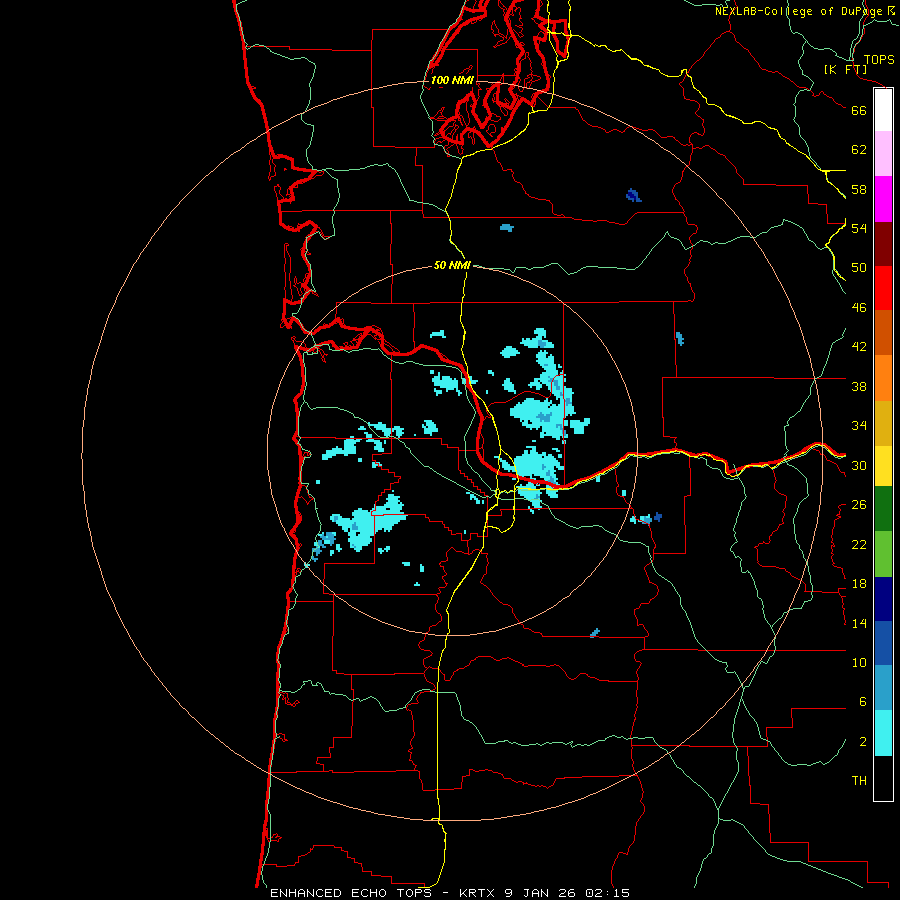Click the "10" legend value
The image size is (900, 900).
coord(859,663)
